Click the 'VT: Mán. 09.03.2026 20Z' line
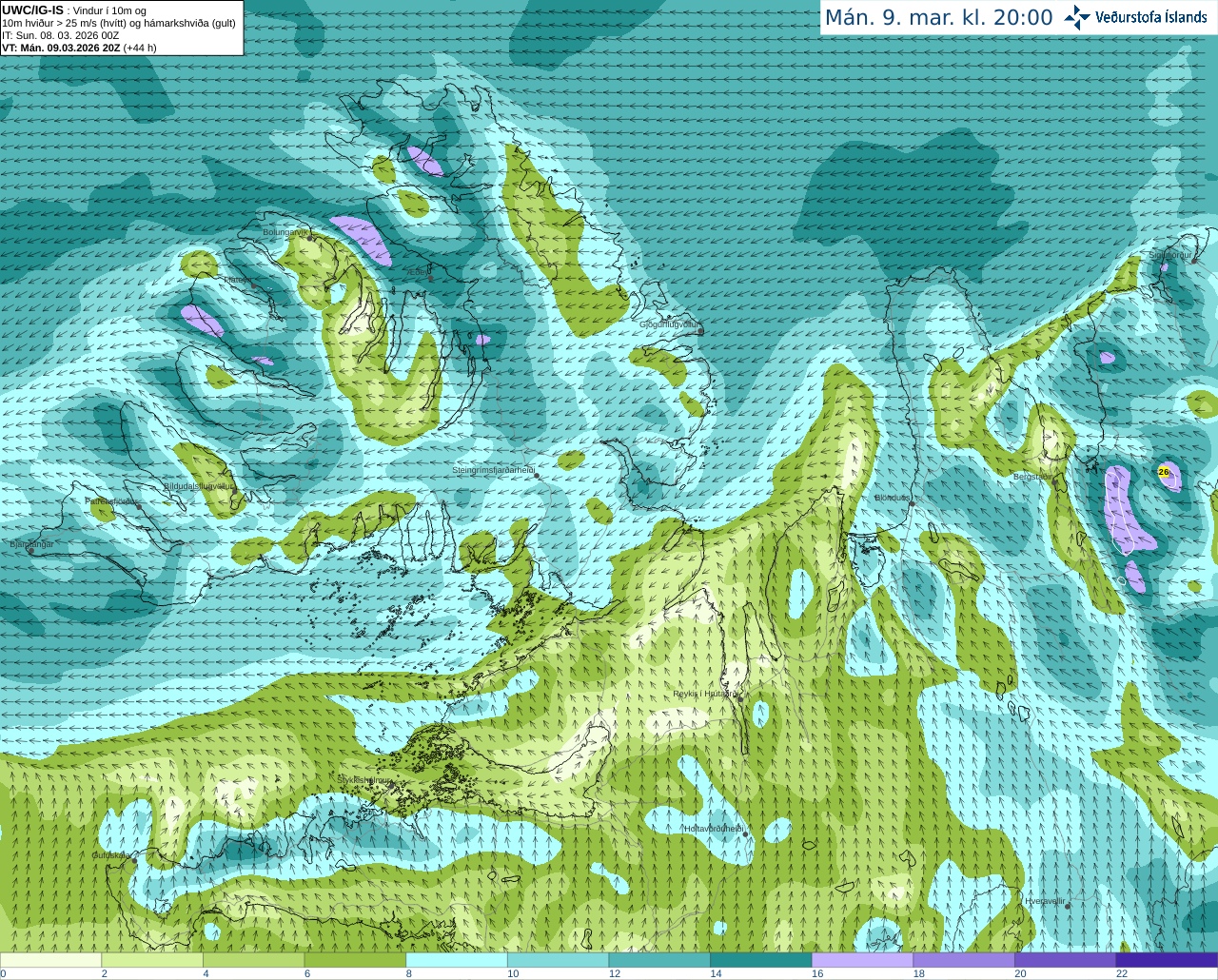 (x=79, y=48)
